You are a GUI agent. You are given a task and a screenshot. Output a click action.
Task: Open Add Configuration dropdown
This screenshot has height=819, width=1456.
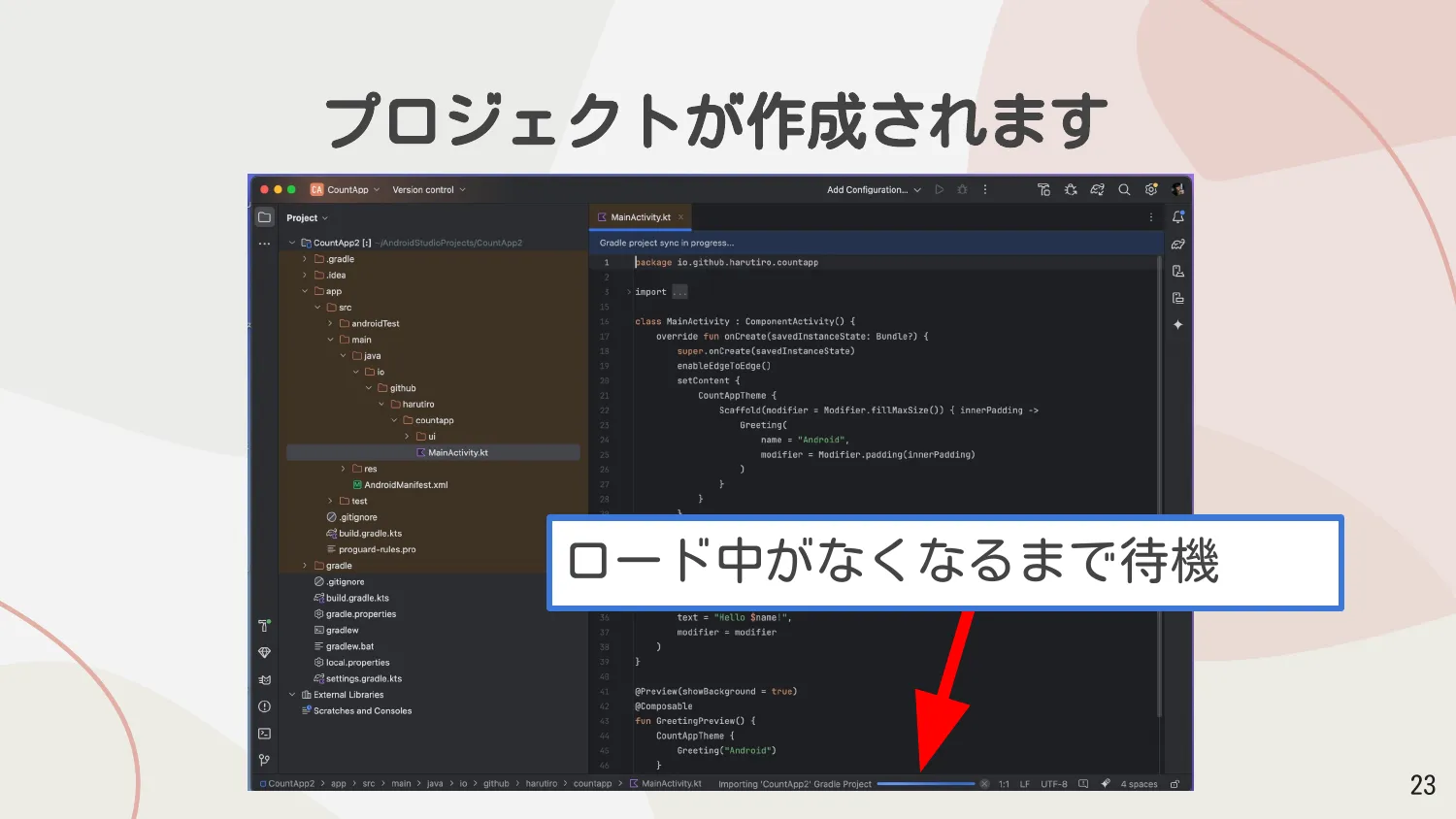(872, 189)
